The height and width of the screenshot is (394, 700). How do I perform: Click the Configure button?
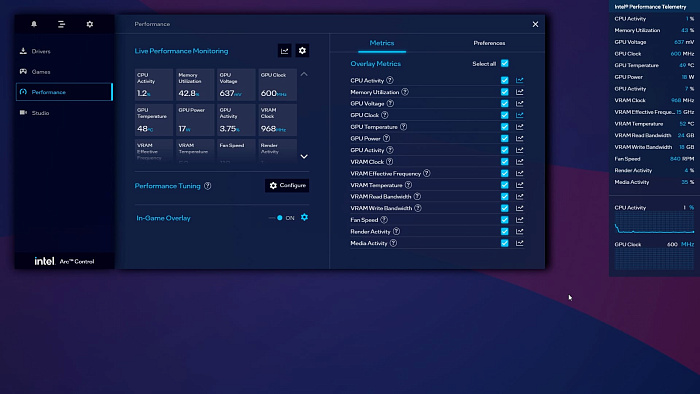(x=287, y=186)
